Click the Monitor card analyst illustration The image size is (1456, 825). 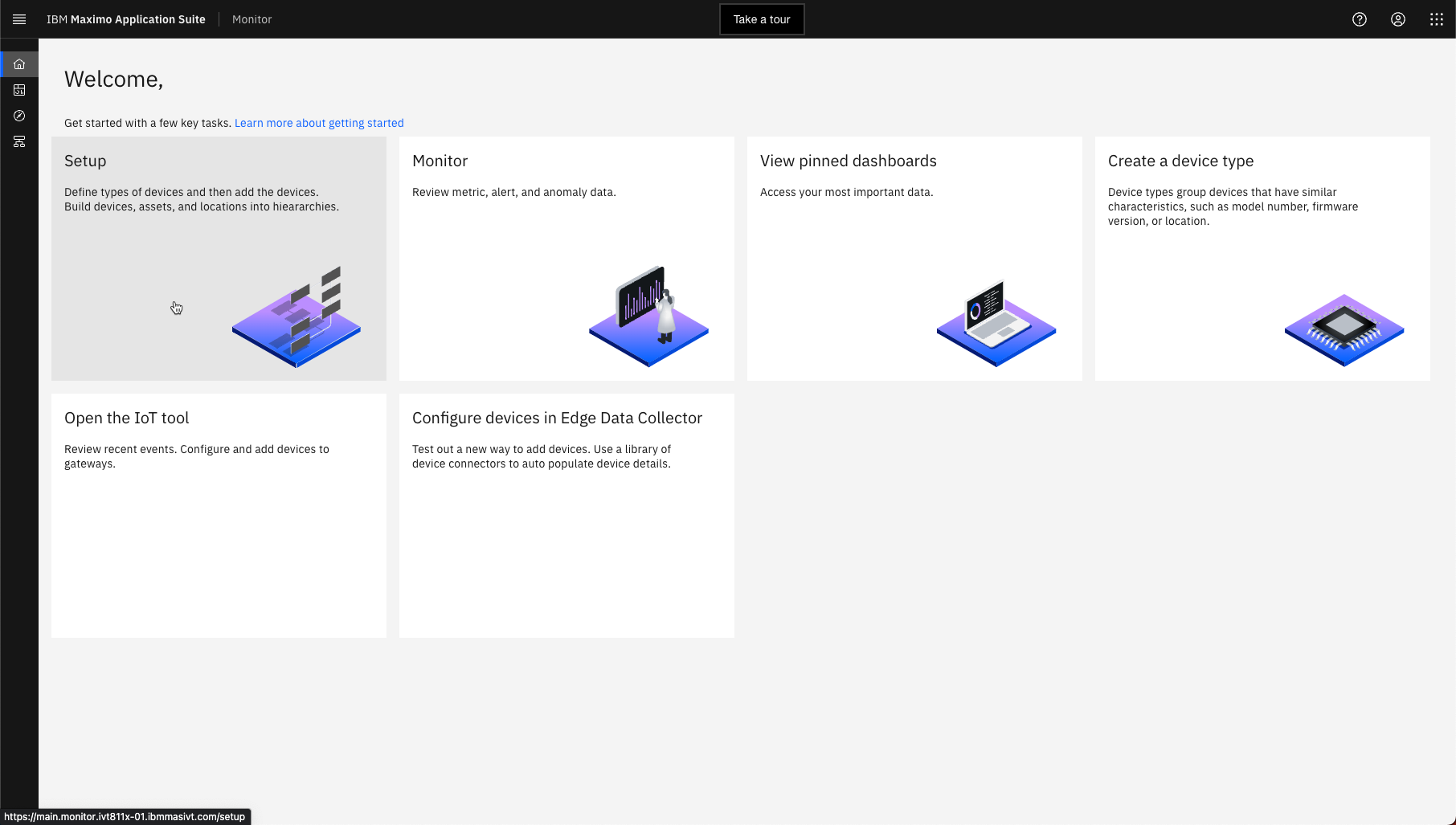pyautogui.click(x=648, y=317)
